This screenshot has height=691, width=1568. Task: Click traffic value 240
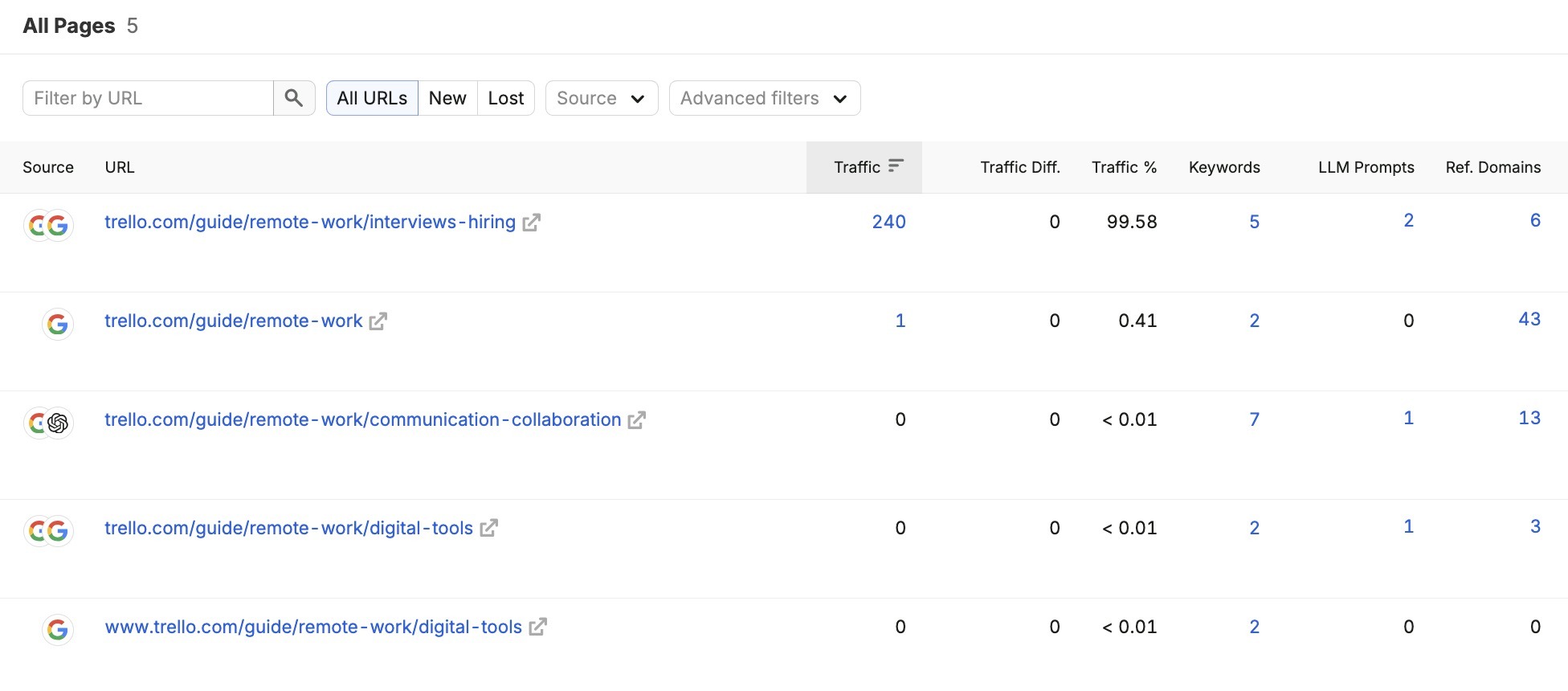(x=889, y=222)
